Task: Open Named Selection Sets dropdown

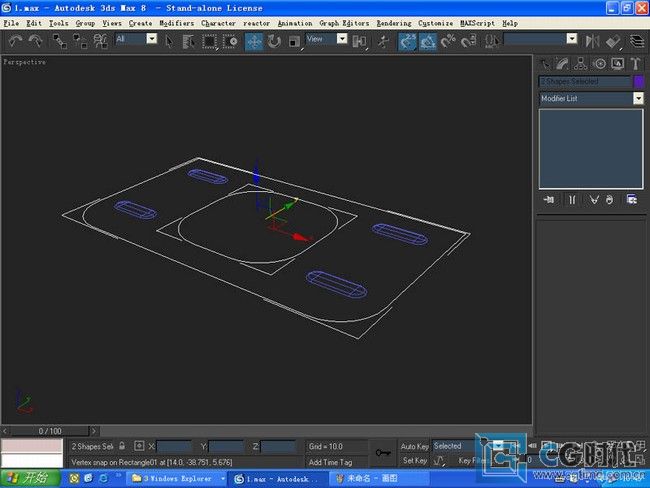Action: [x=572, y=39]
